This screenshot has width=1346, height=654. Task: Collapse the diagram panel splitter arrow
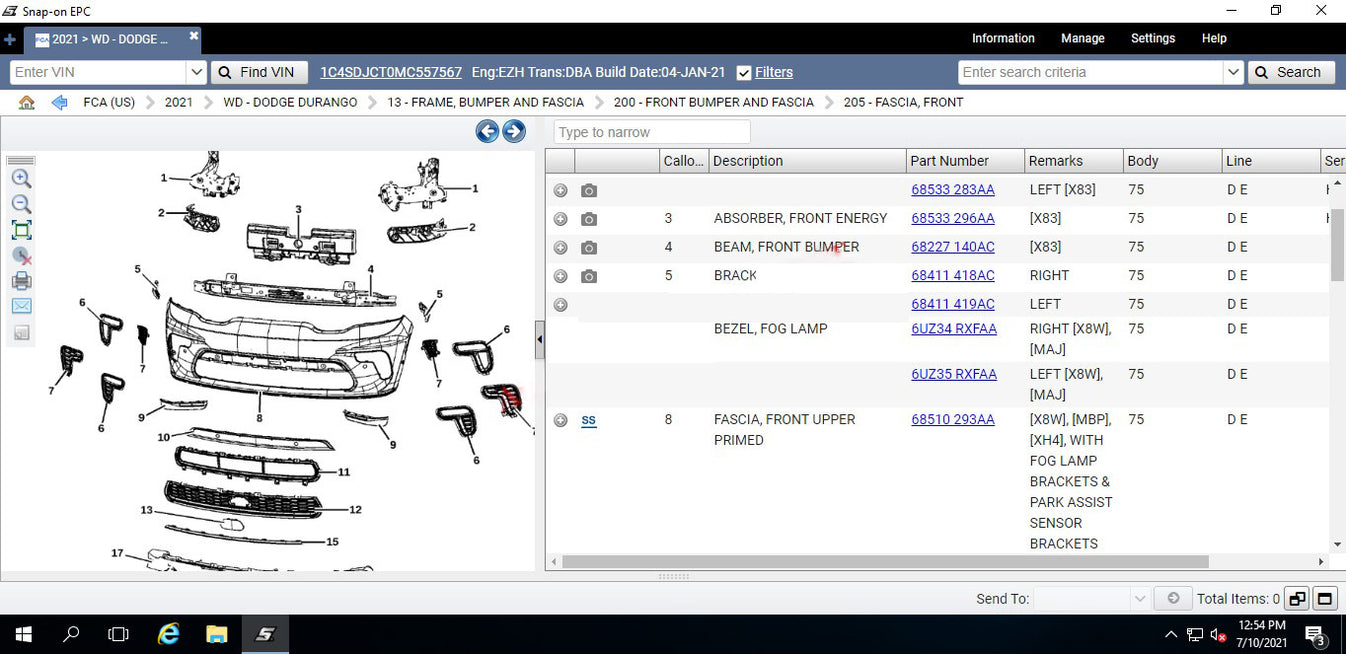click(x=540, y=340)
